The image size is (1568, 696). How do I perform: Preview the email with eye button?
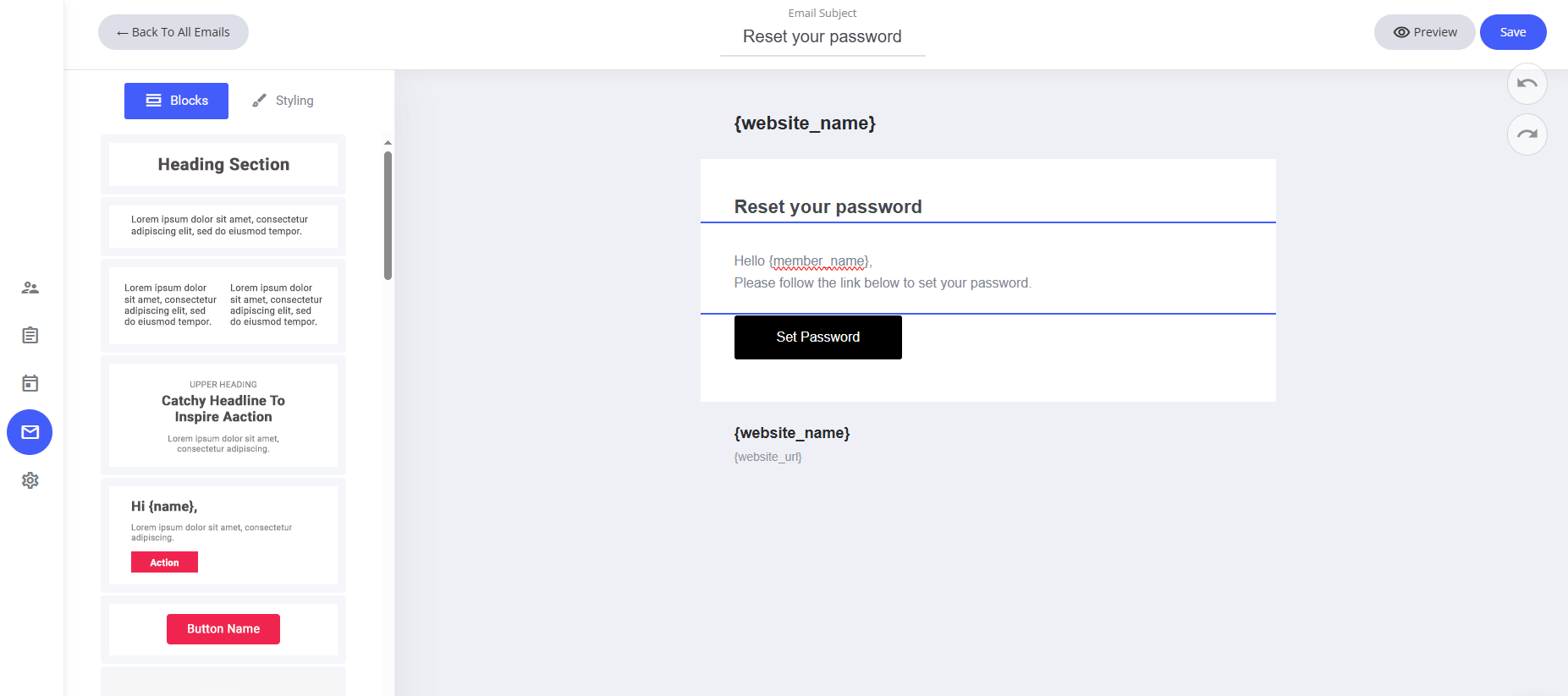tap(1424, 32)
